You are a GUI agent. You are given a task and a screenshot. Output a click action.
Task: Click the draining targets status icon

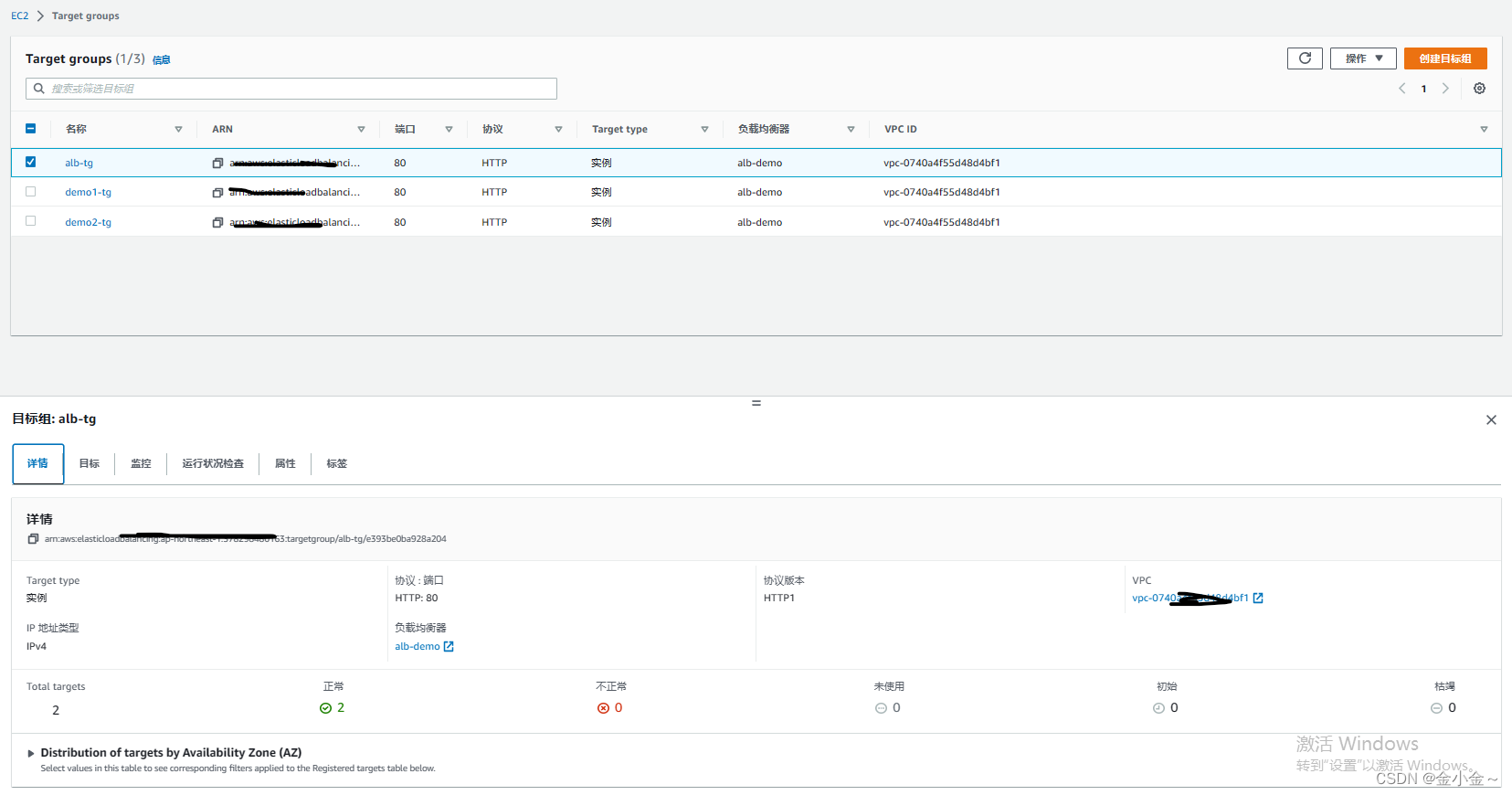pos(1436,708)
